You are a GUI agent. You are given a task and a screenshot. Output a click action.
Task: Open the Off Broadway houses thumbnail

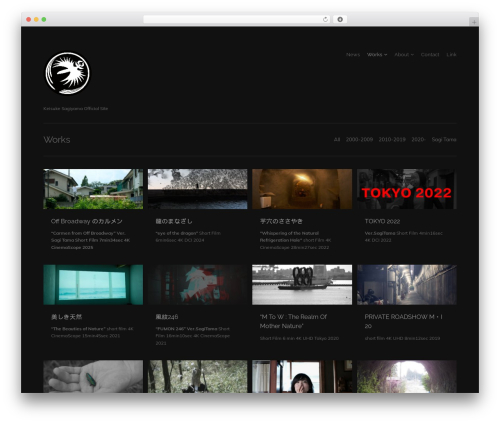tap(93, 189)
